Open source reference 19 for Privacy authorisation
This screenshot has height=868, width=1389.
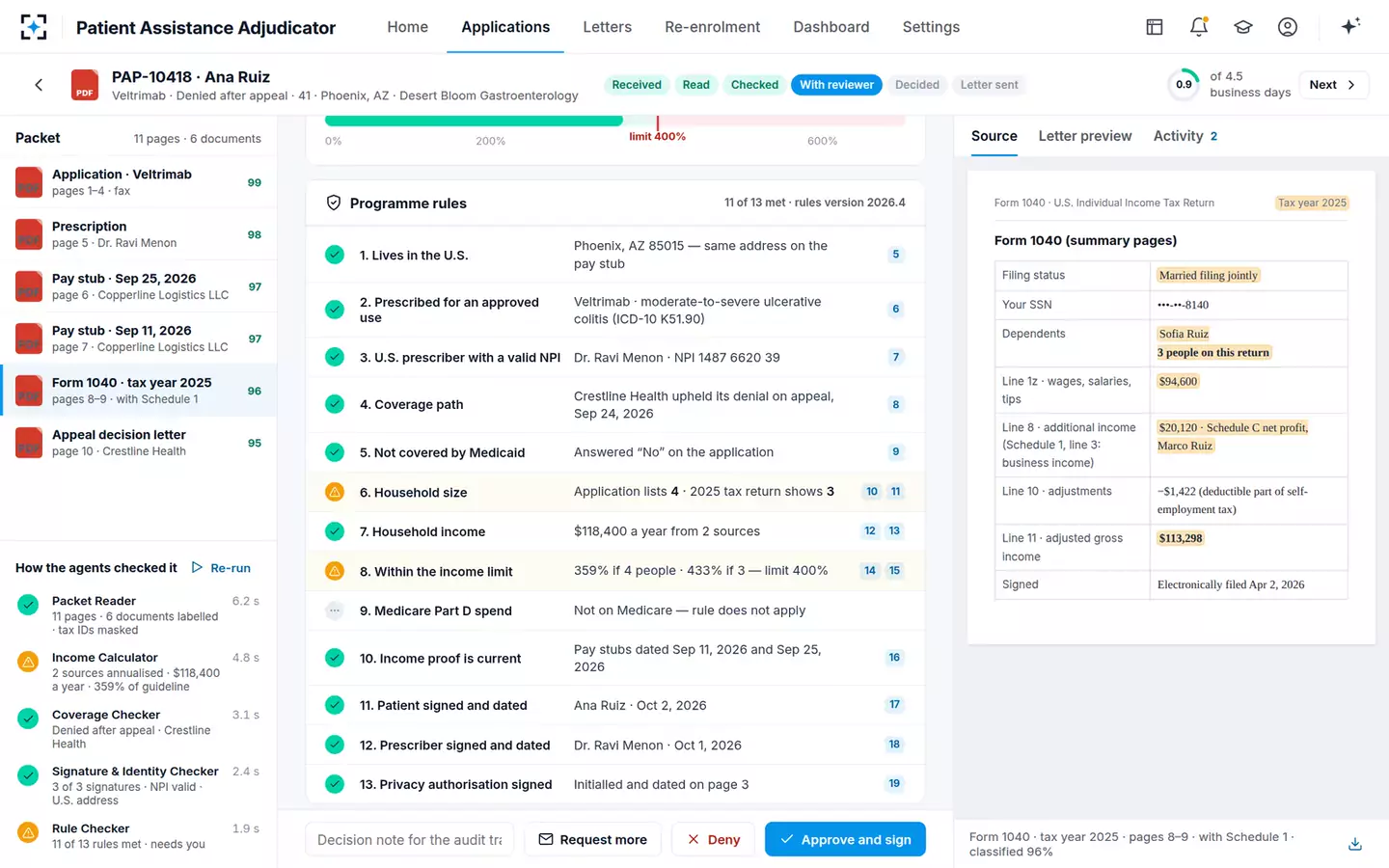point(894,784)
